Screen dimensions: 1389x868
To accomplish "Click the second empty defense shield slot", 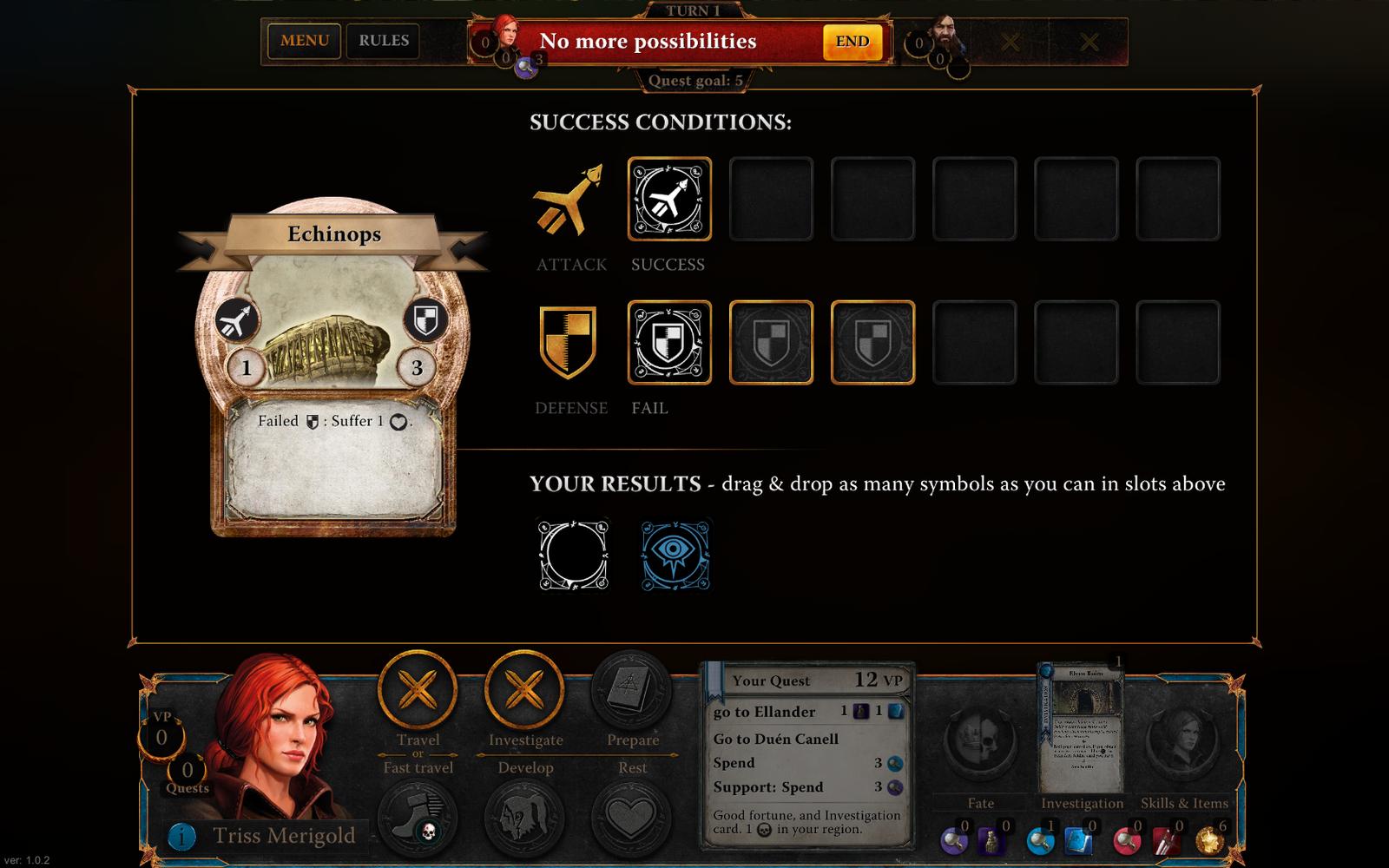I will (872, 342).
